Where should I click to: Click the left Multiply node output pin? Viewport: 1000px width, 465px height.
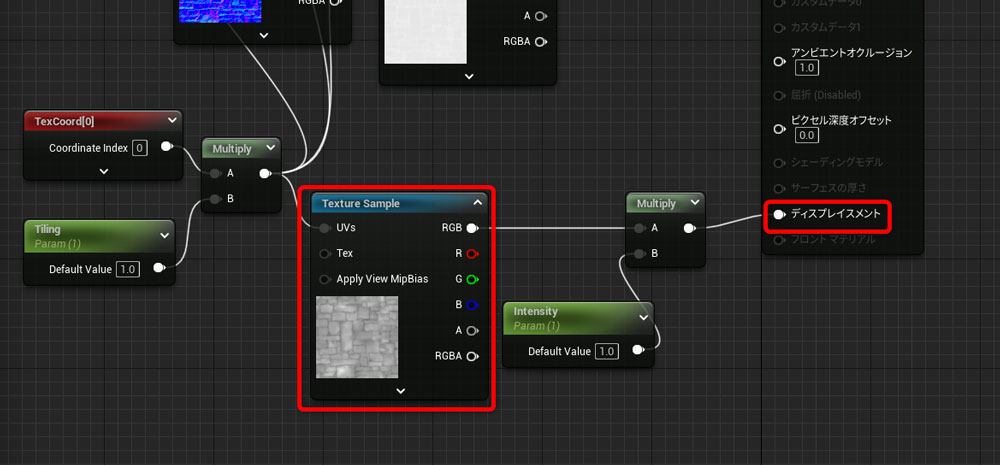click(266, 173)
